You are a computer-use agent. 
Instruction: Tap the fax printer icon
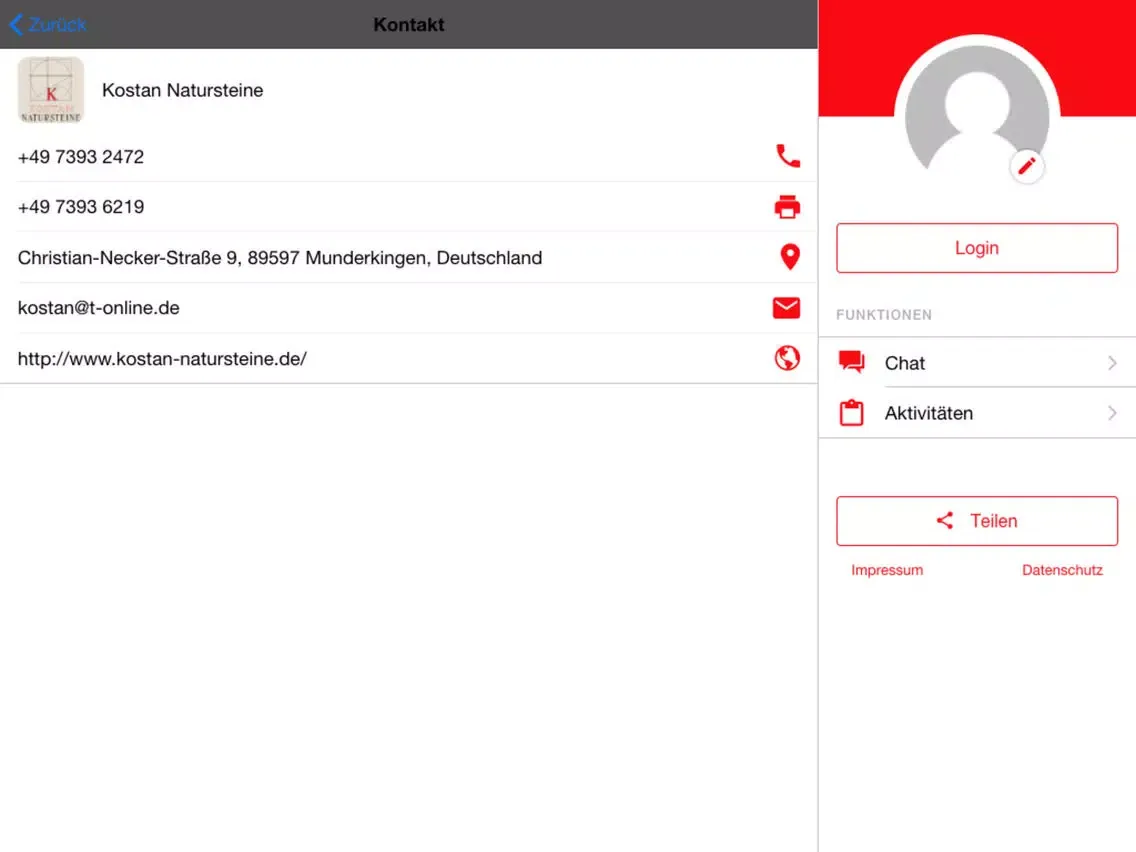click(787, 207)
